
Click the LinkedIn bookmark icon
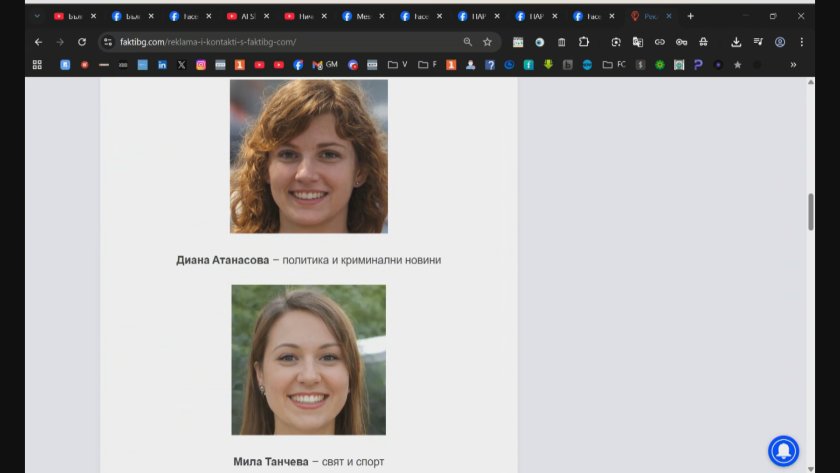point(162,65)
